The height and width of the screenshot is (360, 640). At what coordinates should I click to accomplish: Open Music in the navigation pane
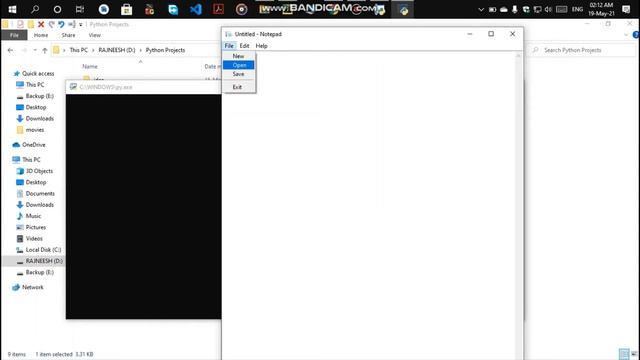[x=33, y=216]
